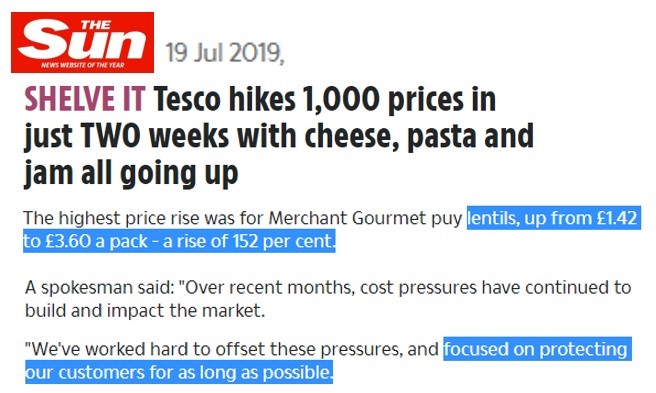Click the SHELVE IT kicker text
Screen dimensions: 656x393
[x=85, y=100]
